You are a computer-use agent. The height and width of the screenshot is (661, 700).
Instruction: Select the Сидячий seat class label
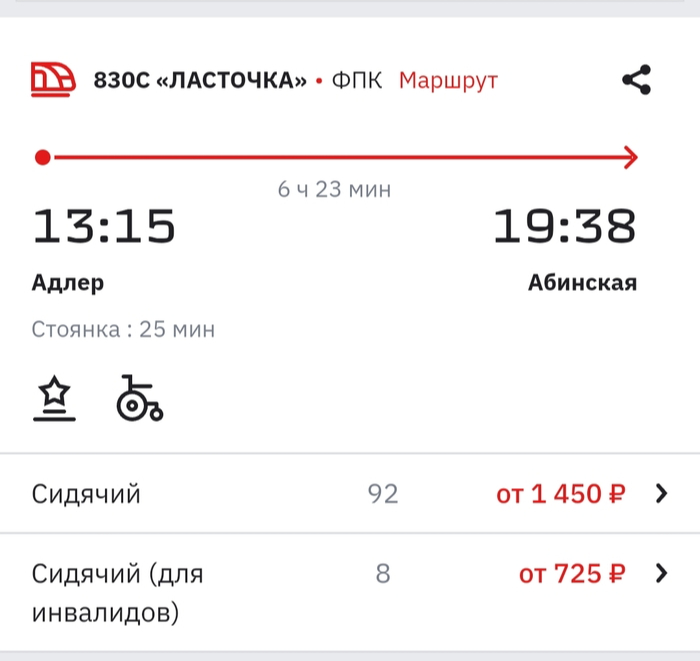86,493
